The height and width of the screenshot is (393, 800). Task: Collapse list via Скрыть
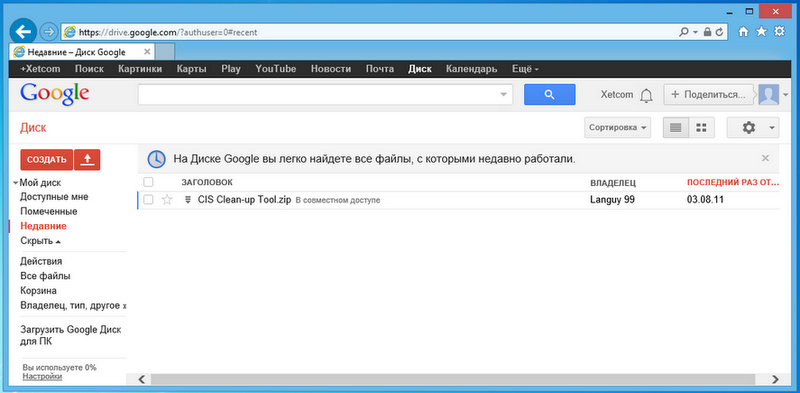tap(40, 241)
